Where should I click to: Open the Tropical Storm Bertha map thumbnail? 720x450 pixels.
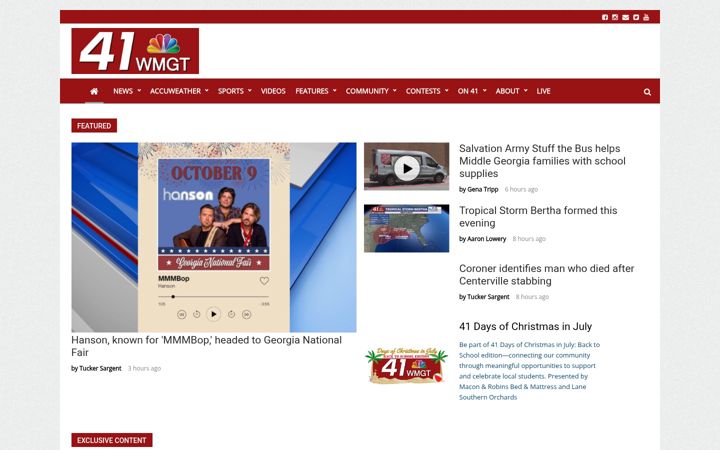point(407,228)
